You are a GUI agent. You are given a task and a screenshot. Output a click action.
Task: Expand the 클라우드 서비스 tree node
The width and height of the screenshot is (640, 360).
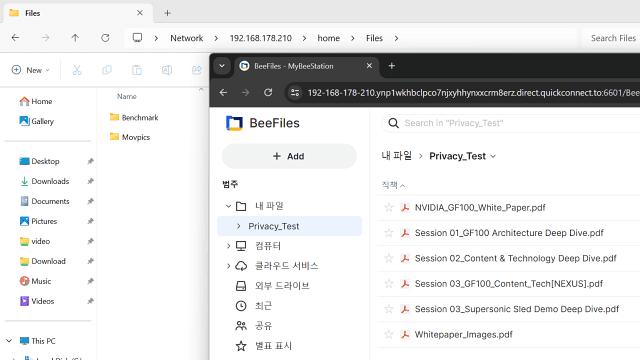point(229,266)
